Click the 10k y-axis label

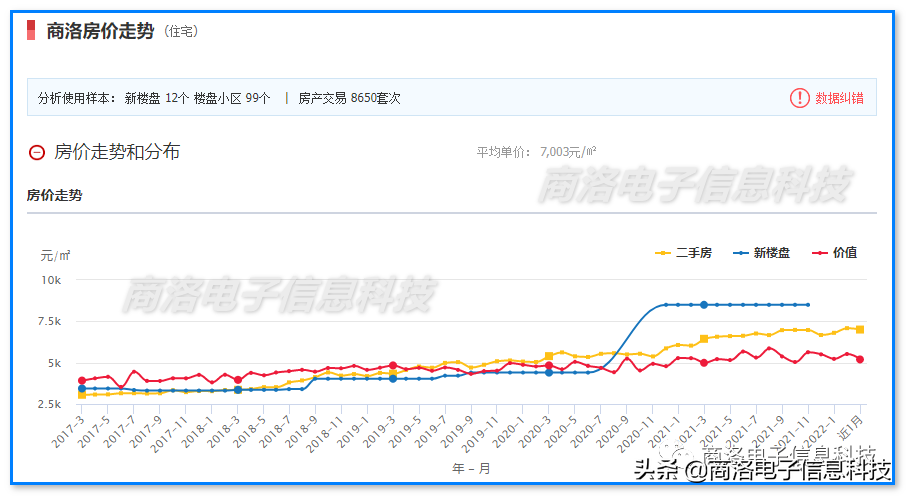click(51, 280)
